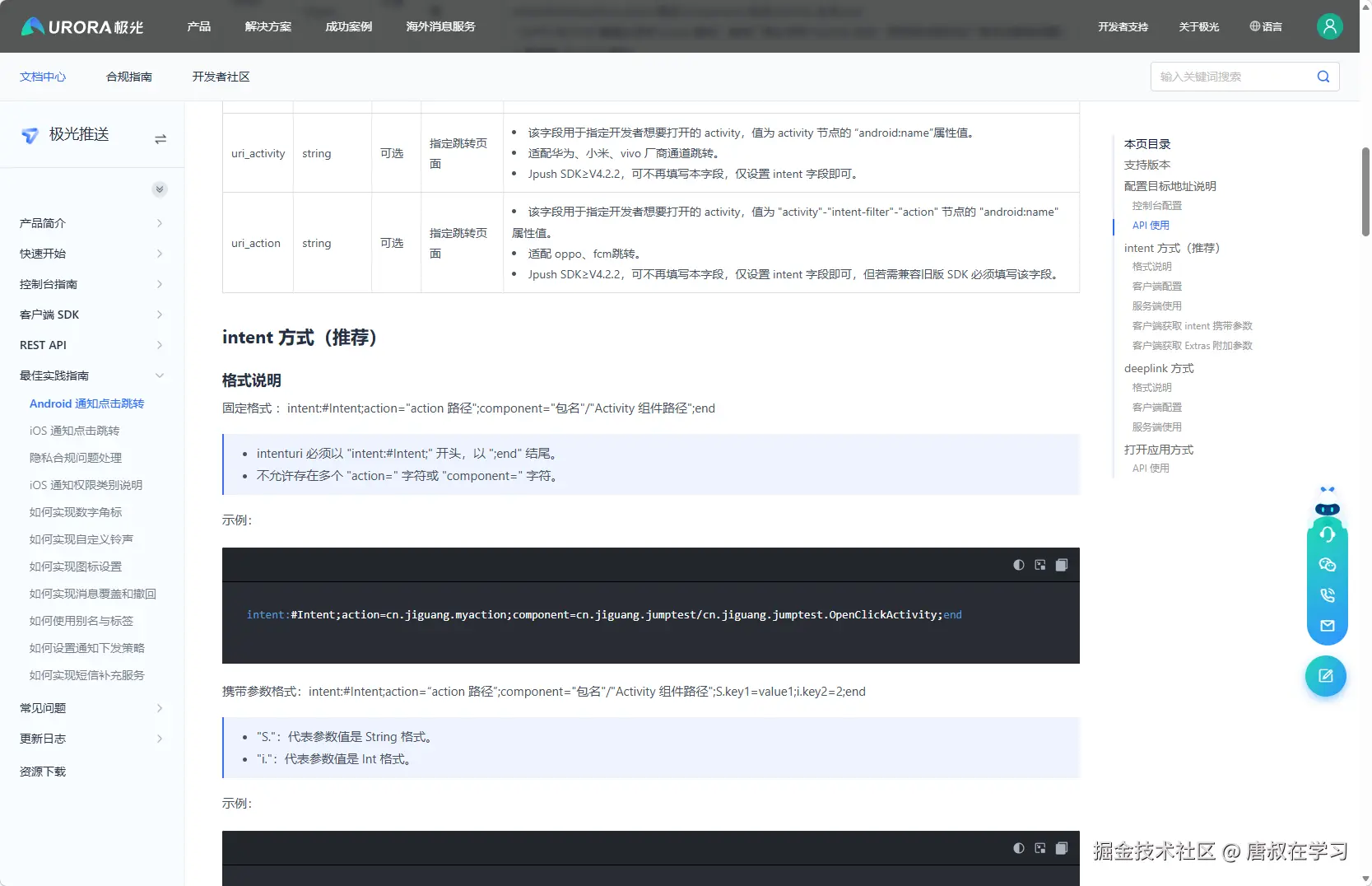The width and height of the screenshot is (1372, 886).
Task: Click the headset customer service icon
Action: coord(1327,534)
